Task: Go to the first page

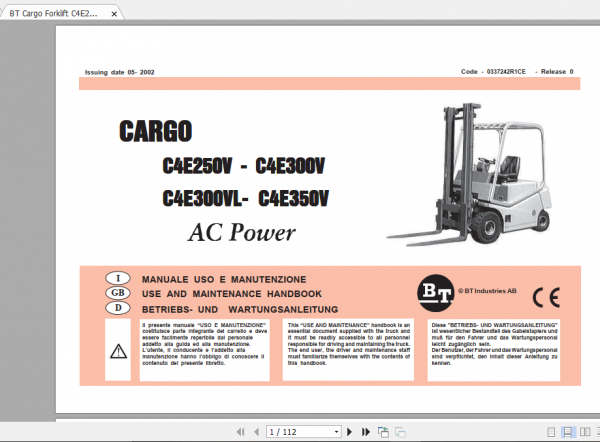Action: (241, 432)
